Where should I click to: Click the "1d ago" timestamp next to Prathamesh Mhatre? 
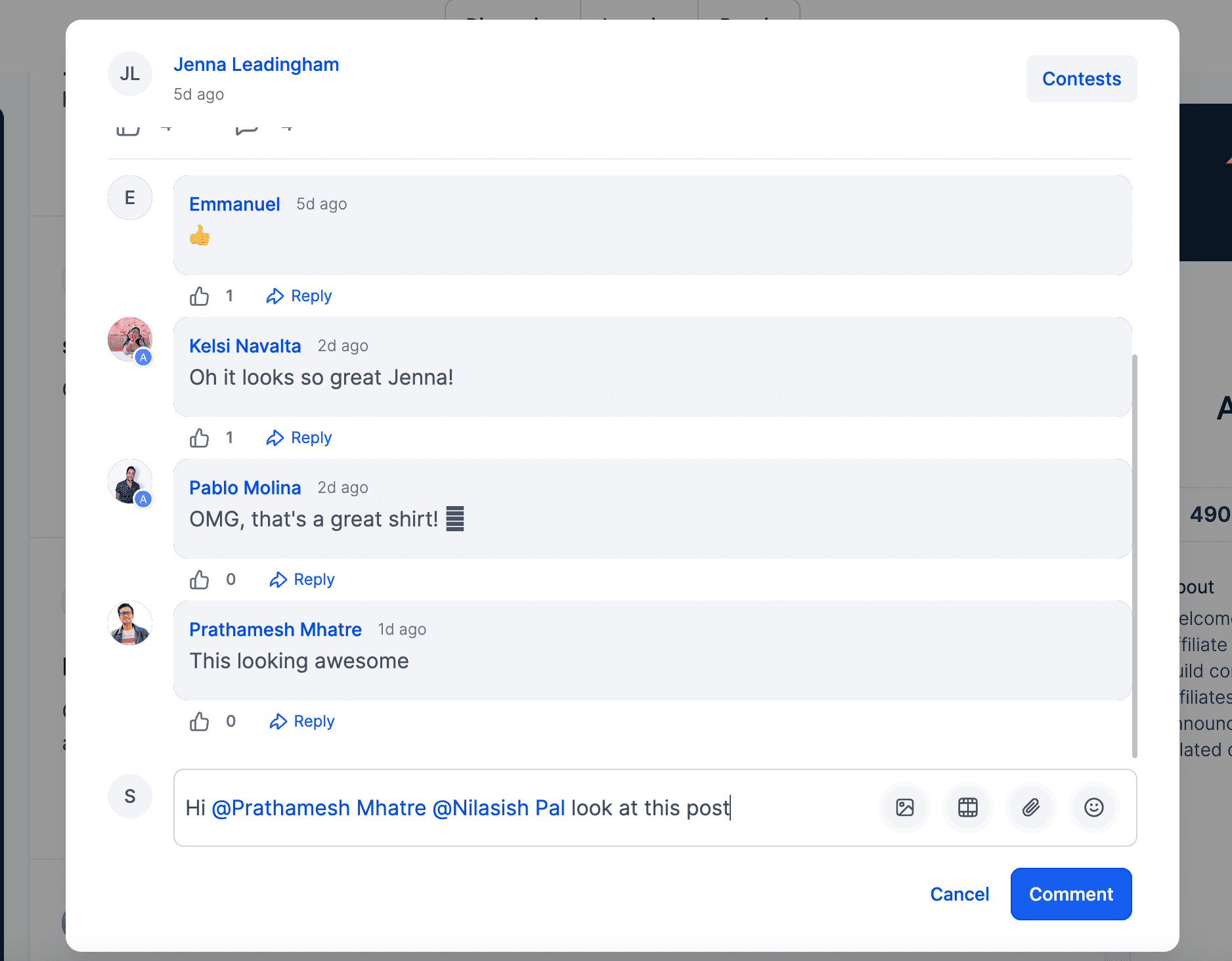(402, 630)
